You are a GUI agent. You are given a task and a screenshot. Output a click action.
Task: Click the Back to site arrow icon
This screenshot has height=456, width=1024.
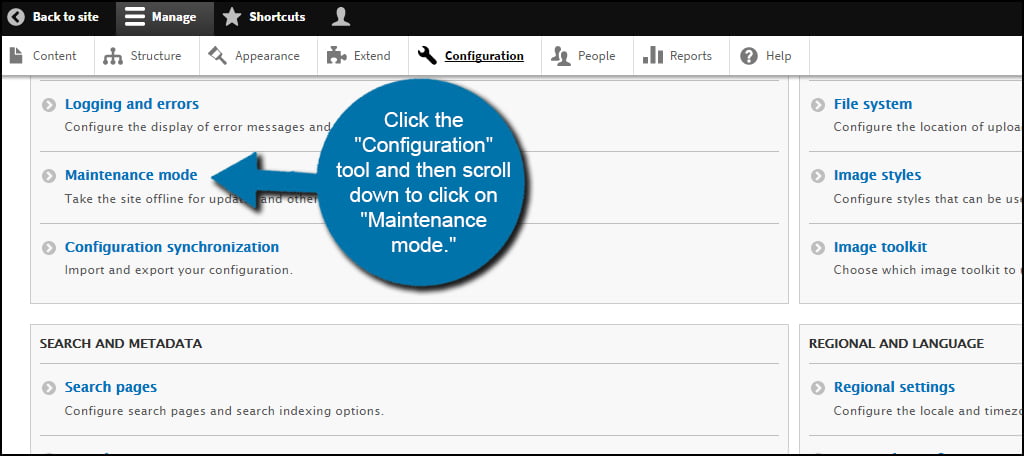16,17
